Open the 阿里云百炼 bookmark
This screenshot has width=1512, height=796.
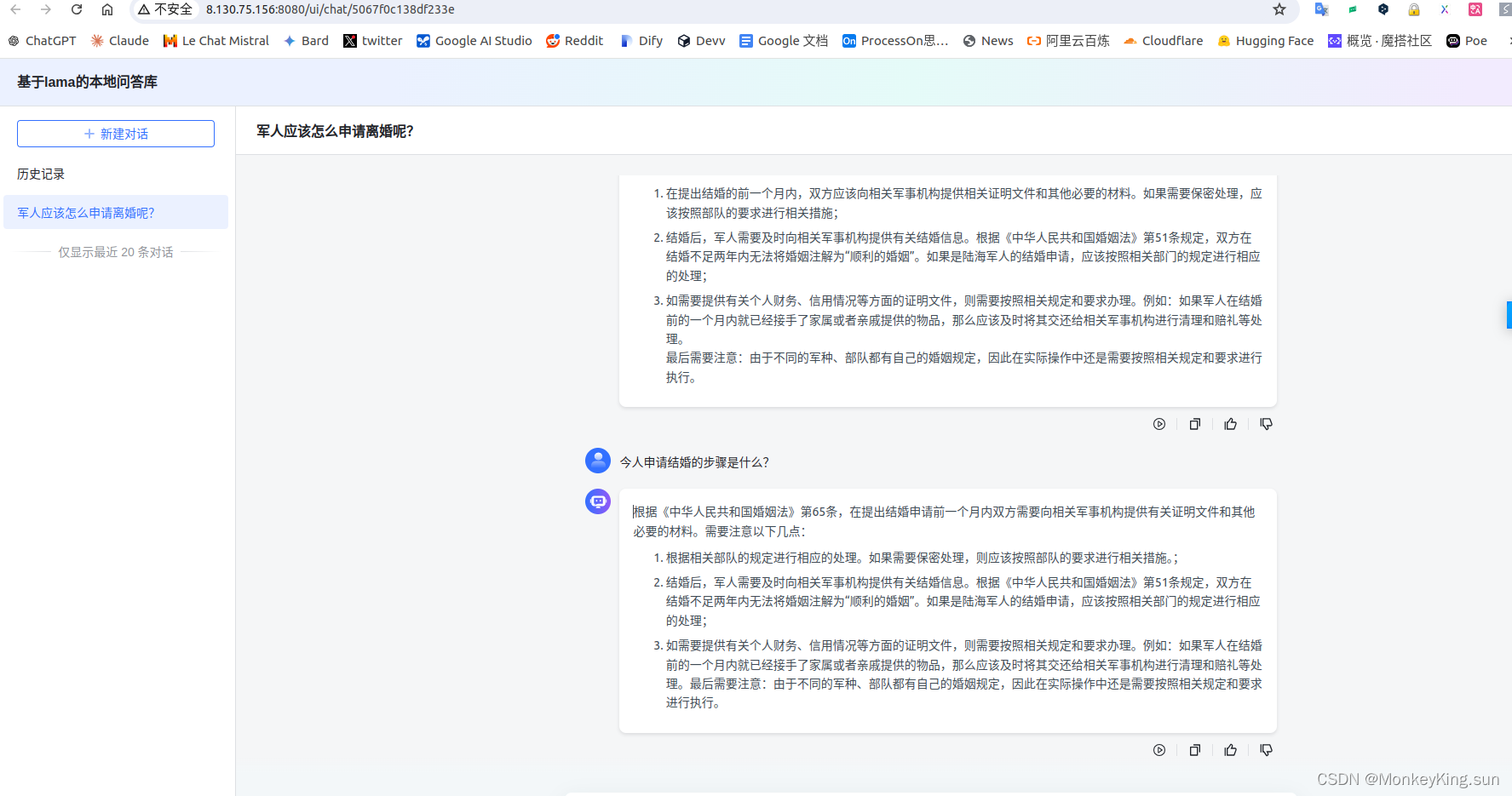(1068, 41)
